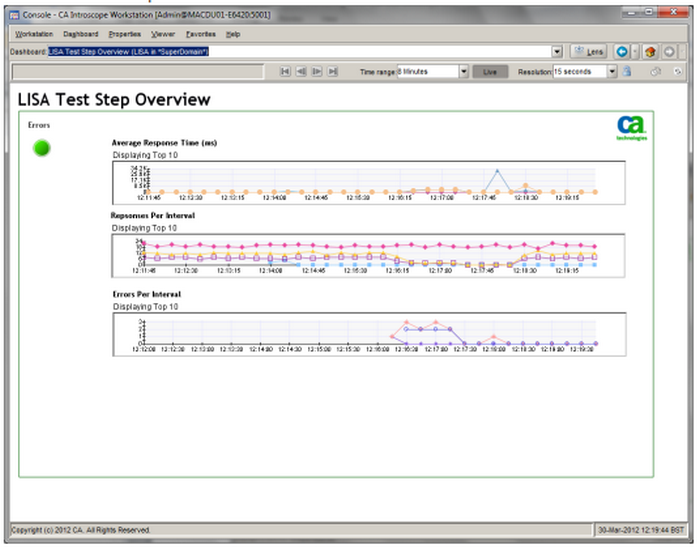
Task: Click the 'Average Response Time (ms)' label
Action: (x=164, y=143)
